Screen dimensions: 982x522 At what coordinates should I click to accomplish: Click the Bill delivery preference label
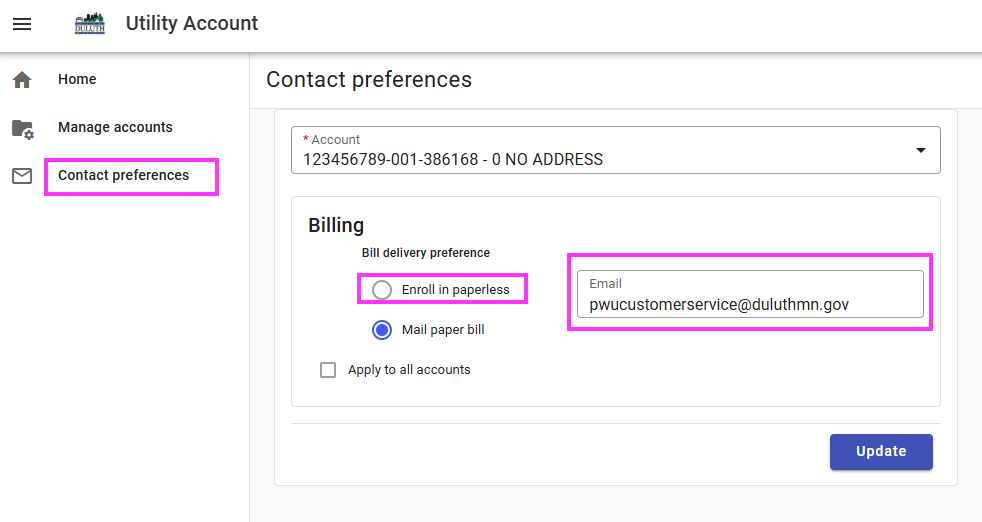[426, 253]
